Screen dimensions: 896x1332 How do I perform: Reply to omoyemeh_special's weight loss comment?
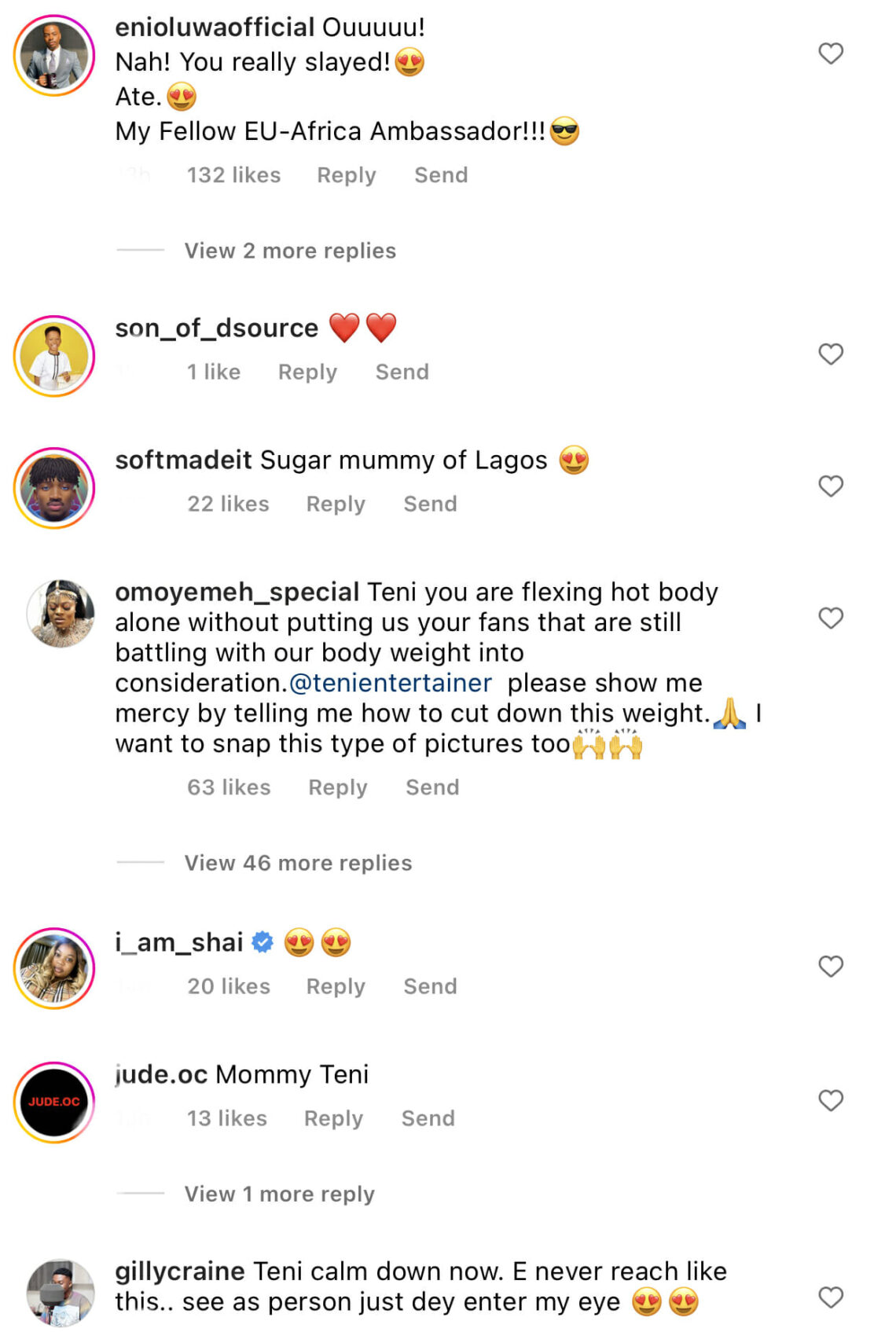[337, 787]
